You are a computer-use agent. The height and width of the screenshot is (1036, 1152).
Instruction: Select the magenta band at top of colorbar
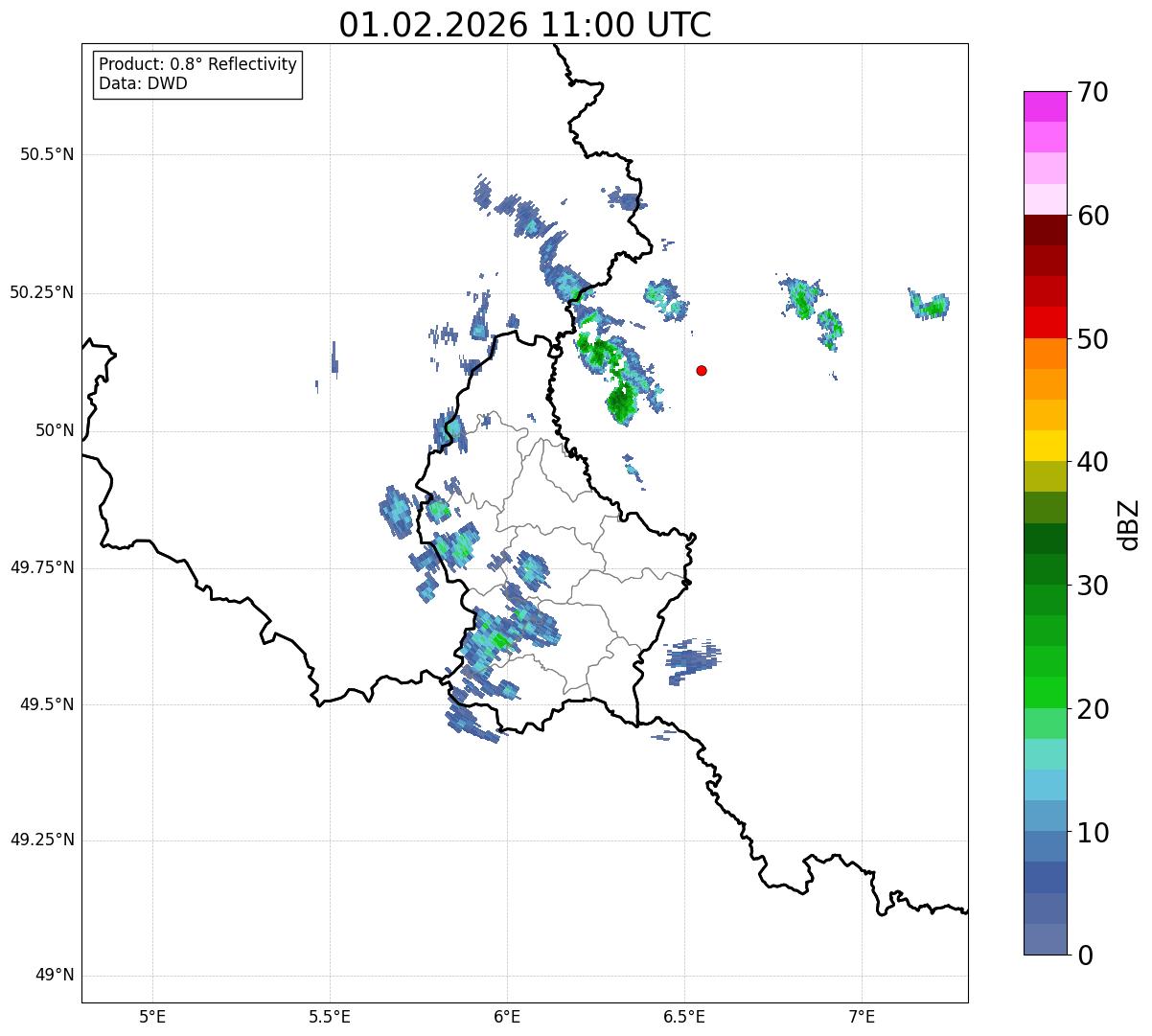click(x=1046, y=106)
